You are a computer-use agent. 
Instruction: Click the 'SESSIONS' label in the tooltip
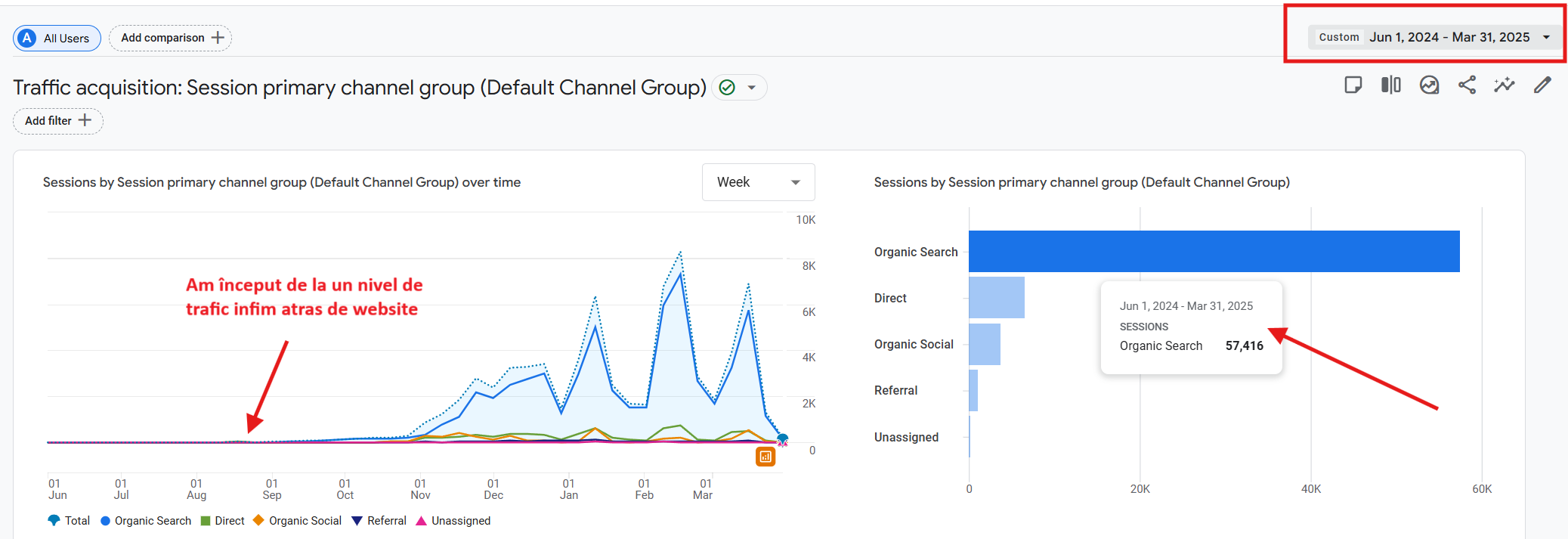point(1144,327)
